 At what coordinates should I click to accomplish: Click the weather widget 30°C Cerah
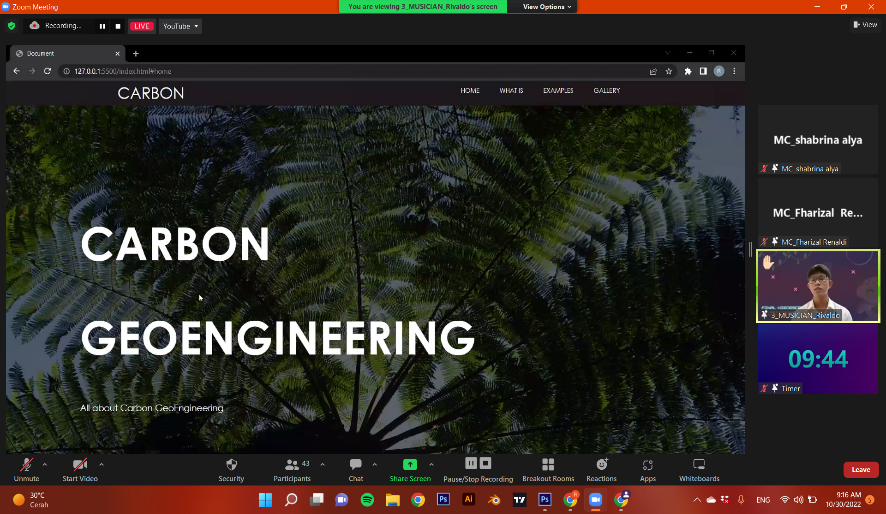point(32,500)
